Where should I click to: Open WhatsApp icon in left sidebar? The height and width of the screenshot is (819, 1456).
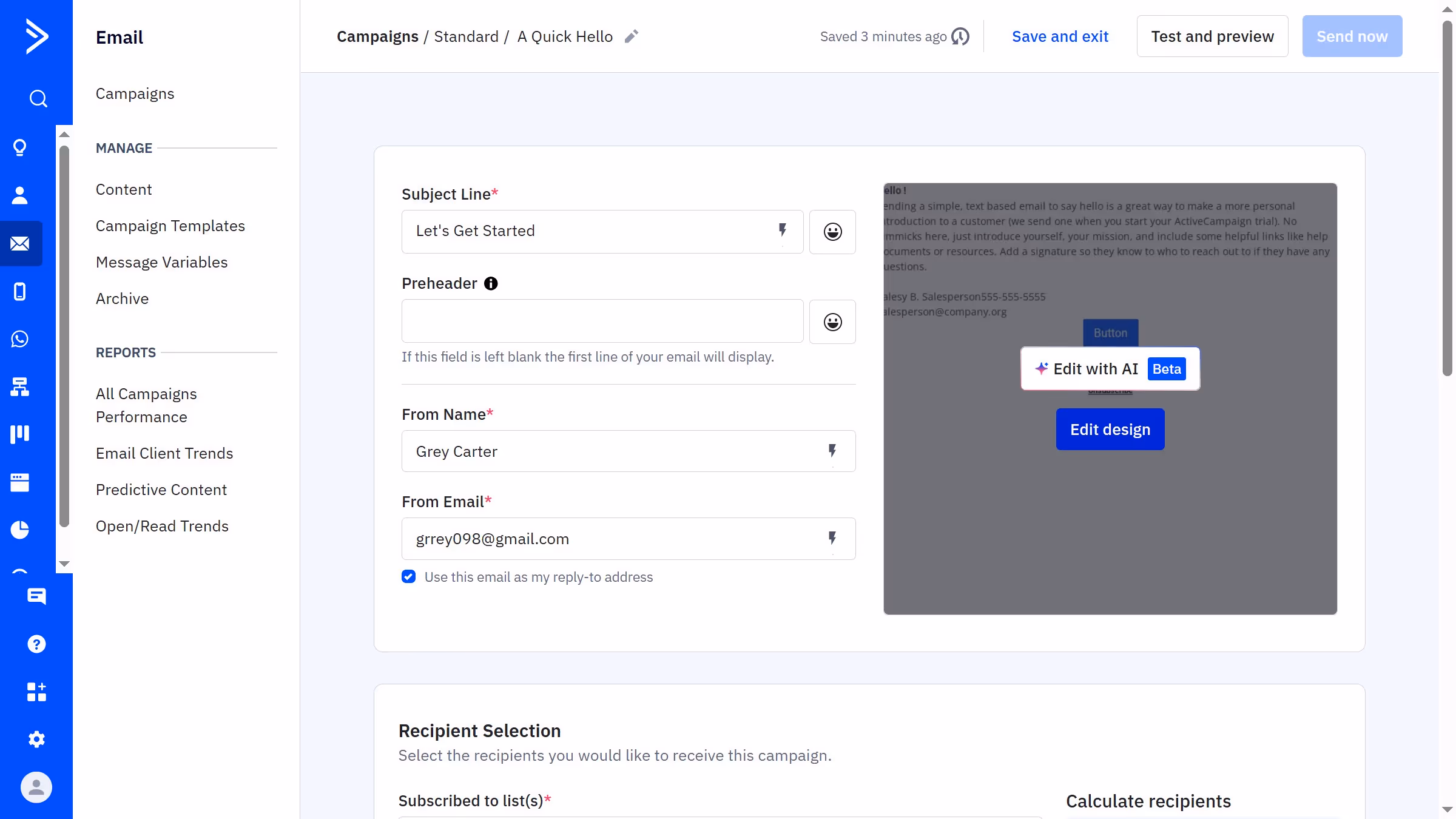(x=20, y=339)
